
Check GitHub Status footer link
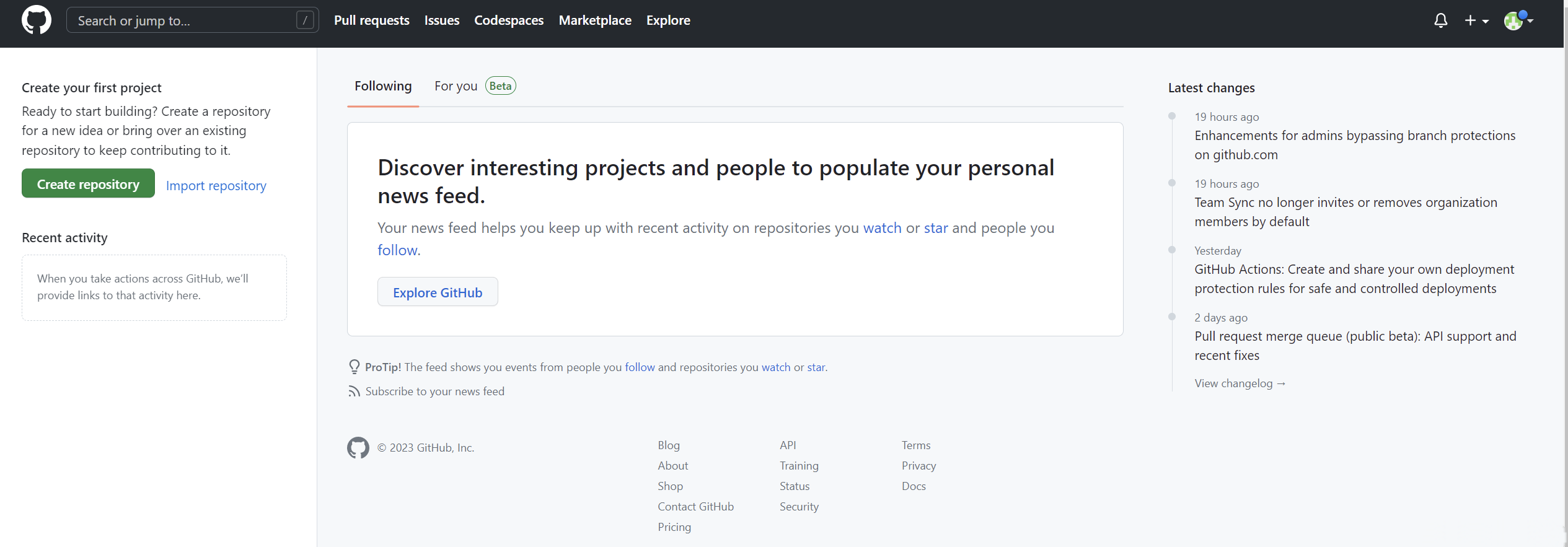(795, 486)
